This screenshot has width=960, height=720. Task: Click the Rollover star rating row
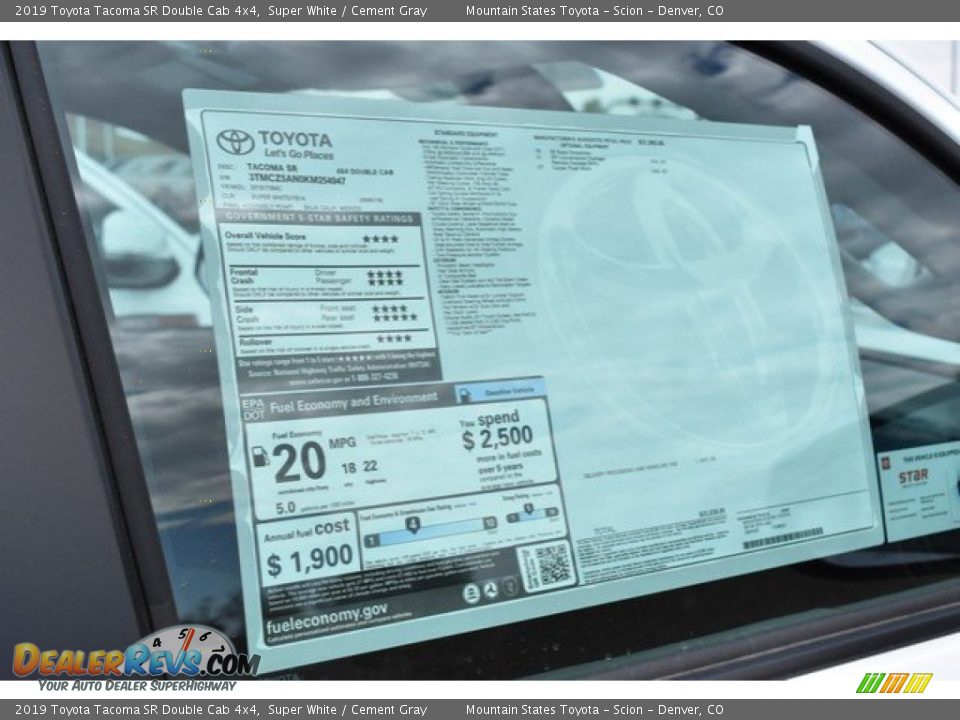393,339
